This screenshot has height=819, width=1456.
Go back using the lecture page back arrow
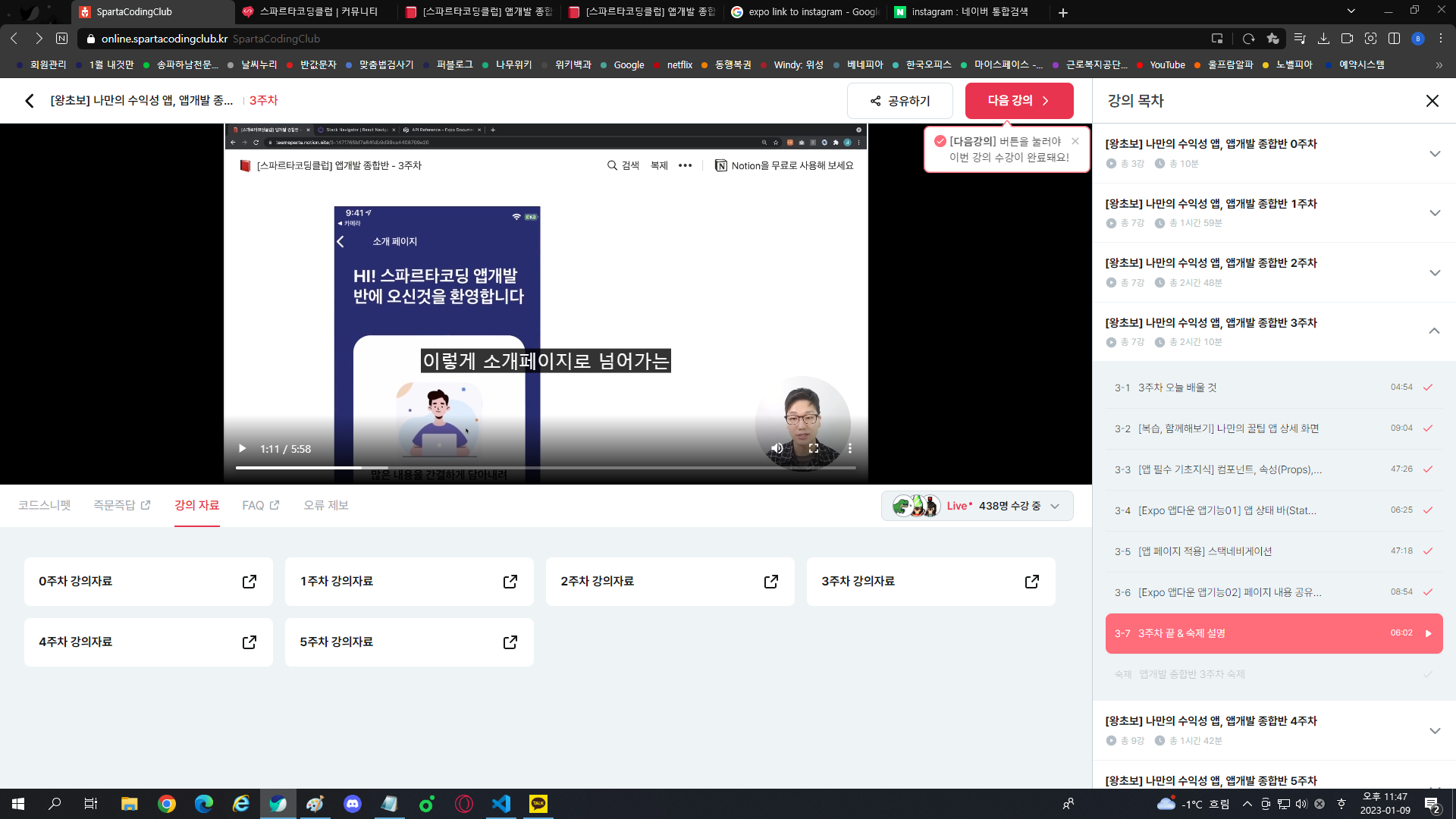(30, 101)
